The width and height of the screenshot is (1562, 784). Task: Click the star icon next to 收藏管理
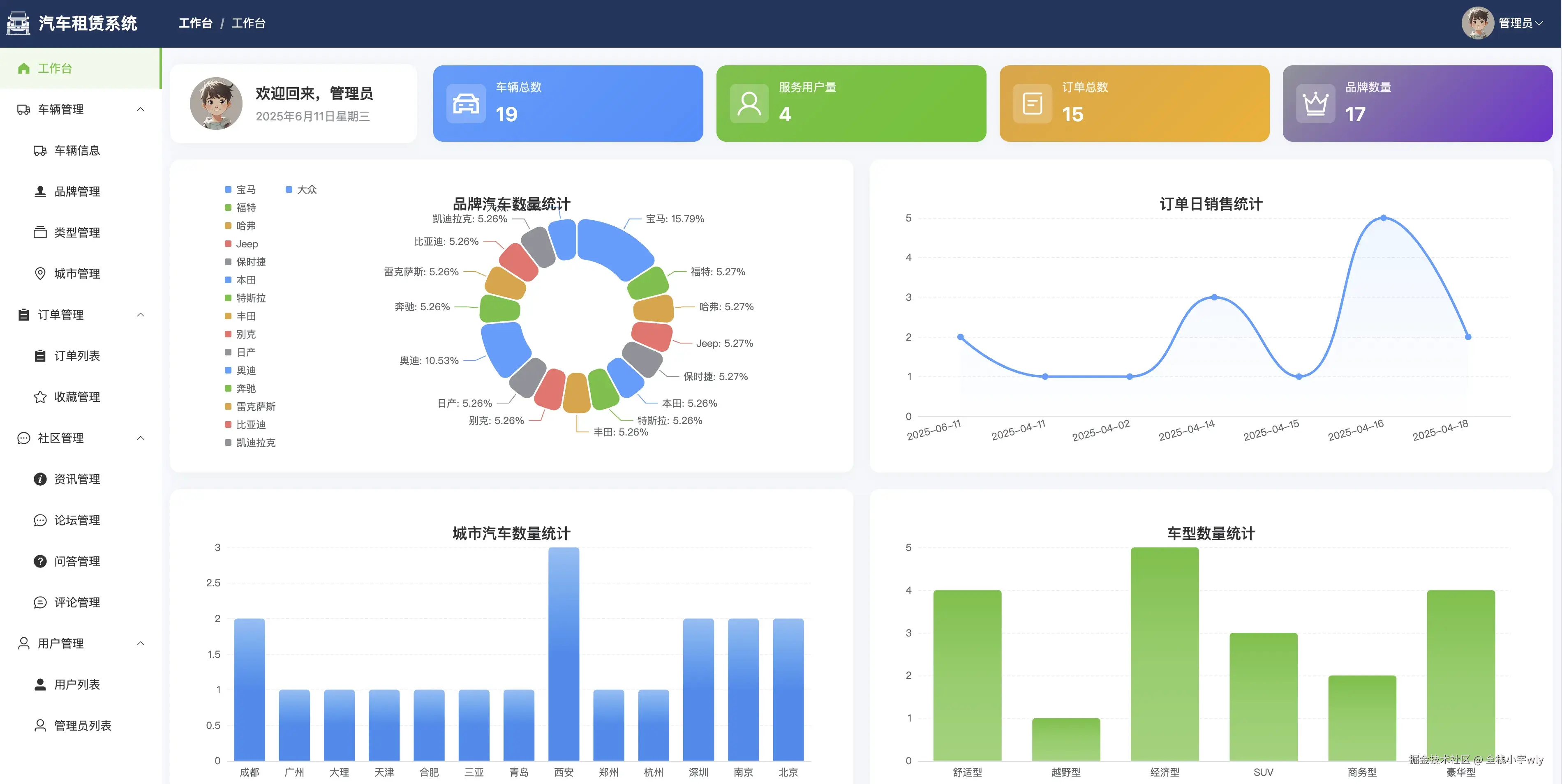(40, 397)
